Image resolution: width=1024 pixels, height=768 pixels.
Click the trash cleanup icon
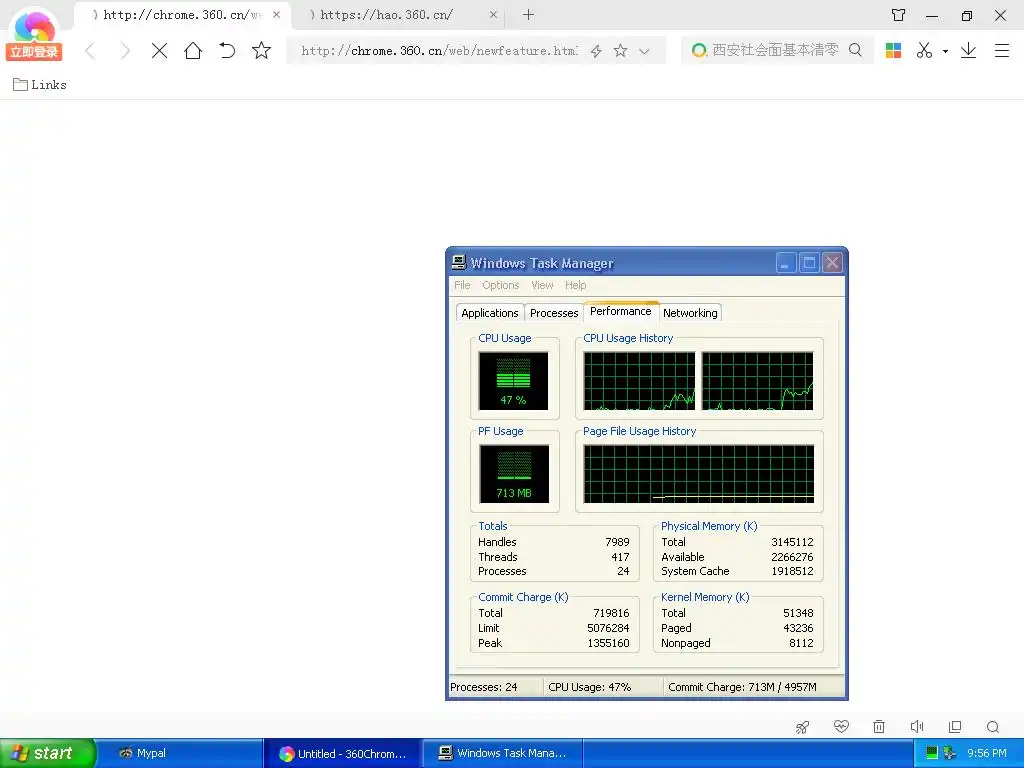click(879, 726)
